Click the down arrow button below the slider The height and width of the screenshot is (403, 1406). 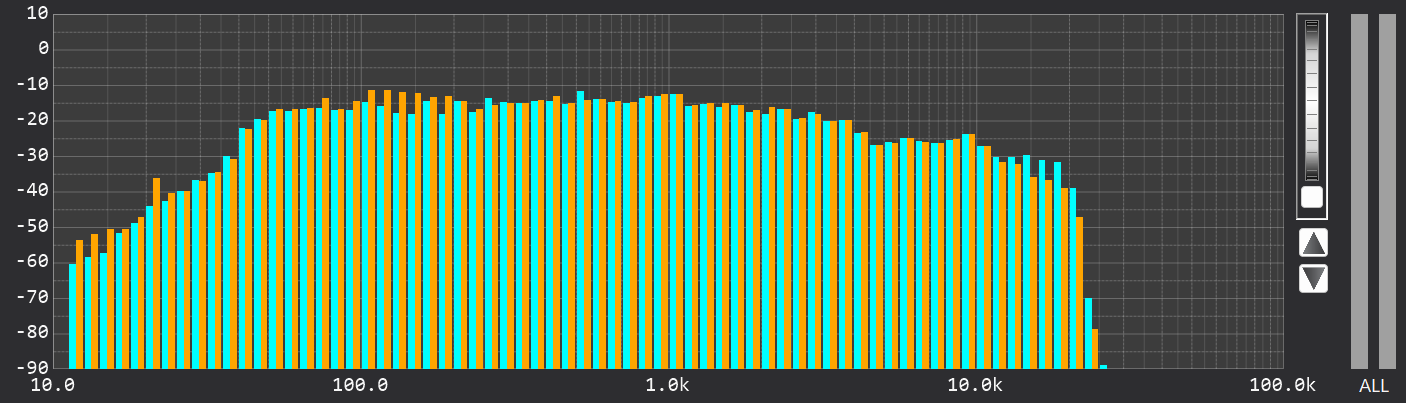[1313, 278]
